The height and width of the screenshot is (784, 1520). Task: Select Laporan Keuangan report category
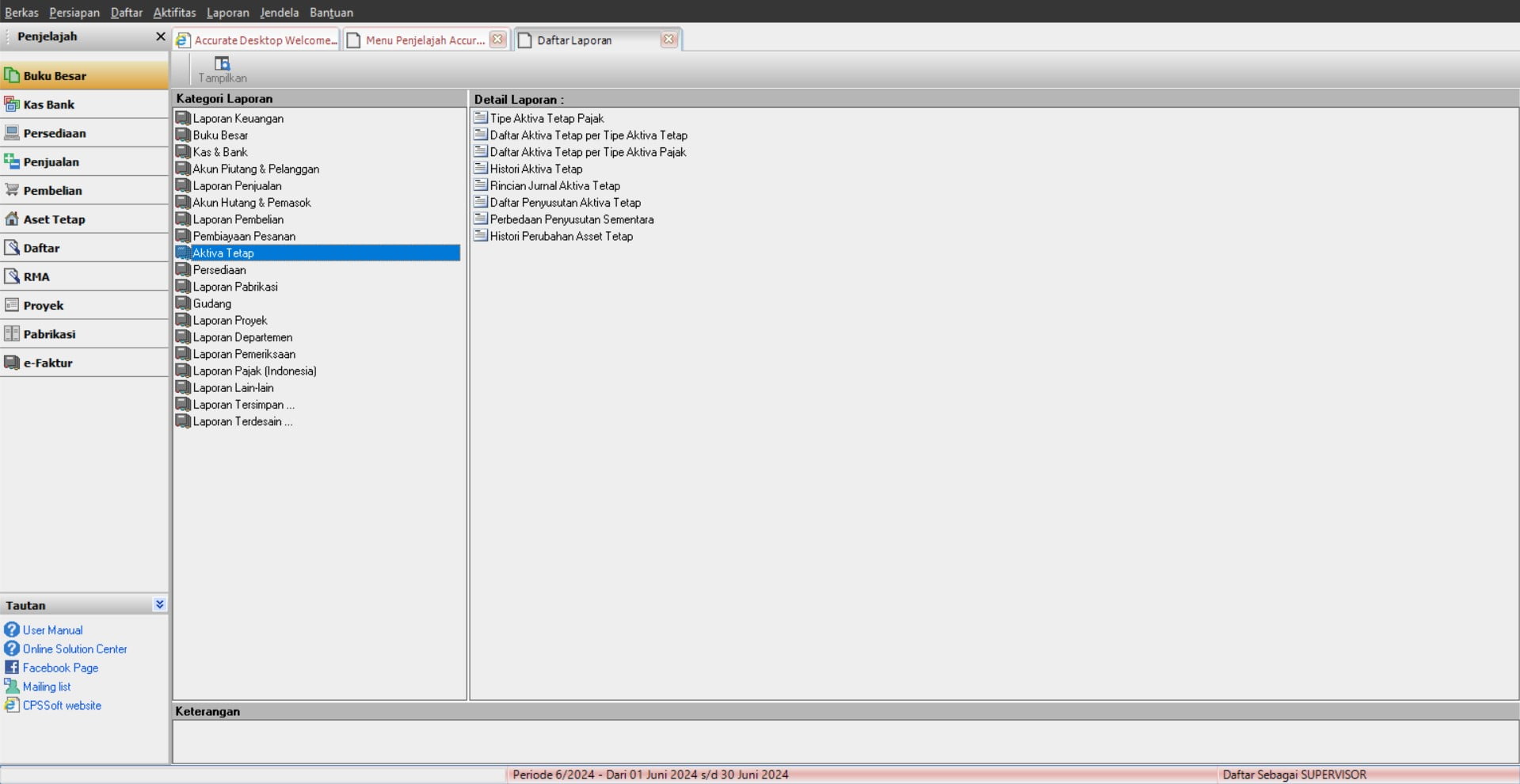pyautogui.click(x=238, y=119)
